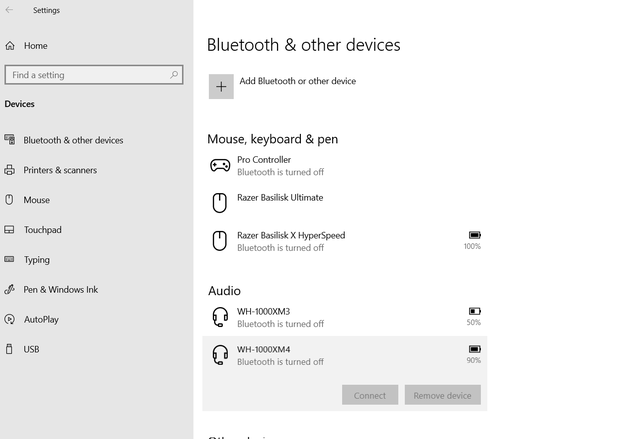Image resolution: width=640 pixels, height=439 pixels.
Task: Click the 50% battery icon for WH-1000XM3
Action: pyautogui.click(x=475, y=311)
